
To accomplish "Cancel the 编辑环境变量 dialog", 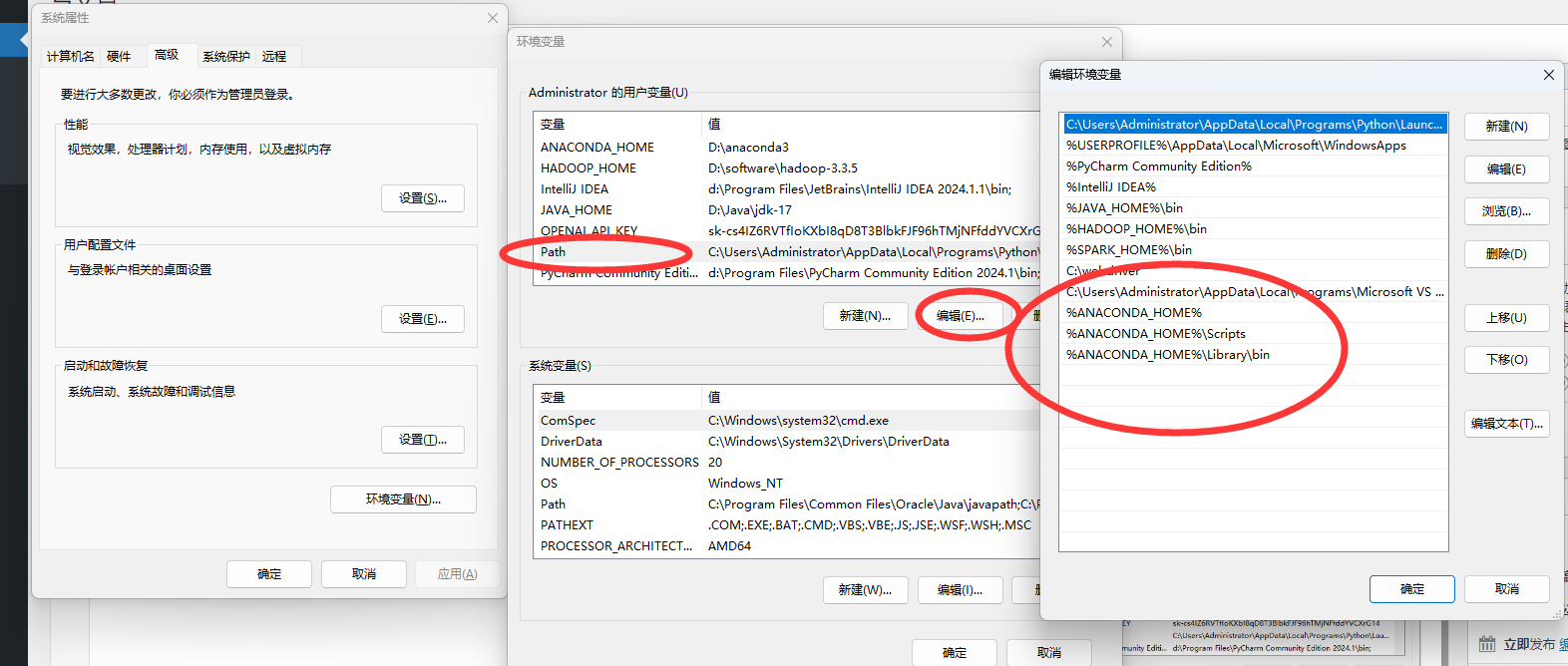I will (x=1507, y=589).
